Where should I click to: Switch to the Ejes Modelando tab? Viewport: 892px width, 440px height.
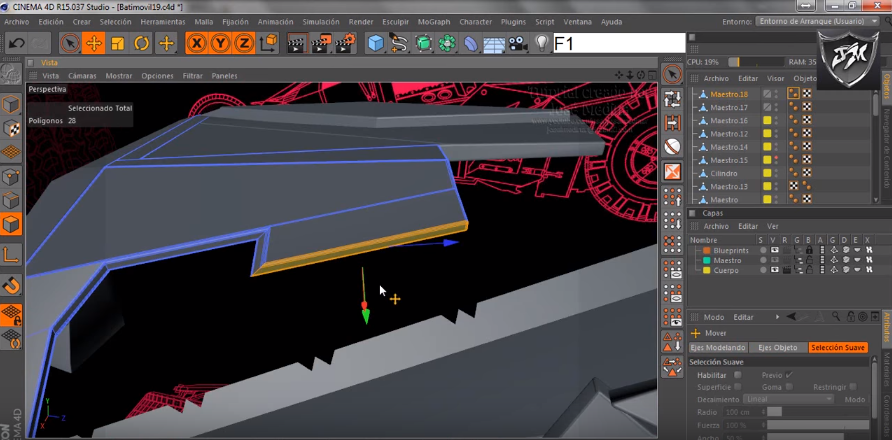point(717,347)
